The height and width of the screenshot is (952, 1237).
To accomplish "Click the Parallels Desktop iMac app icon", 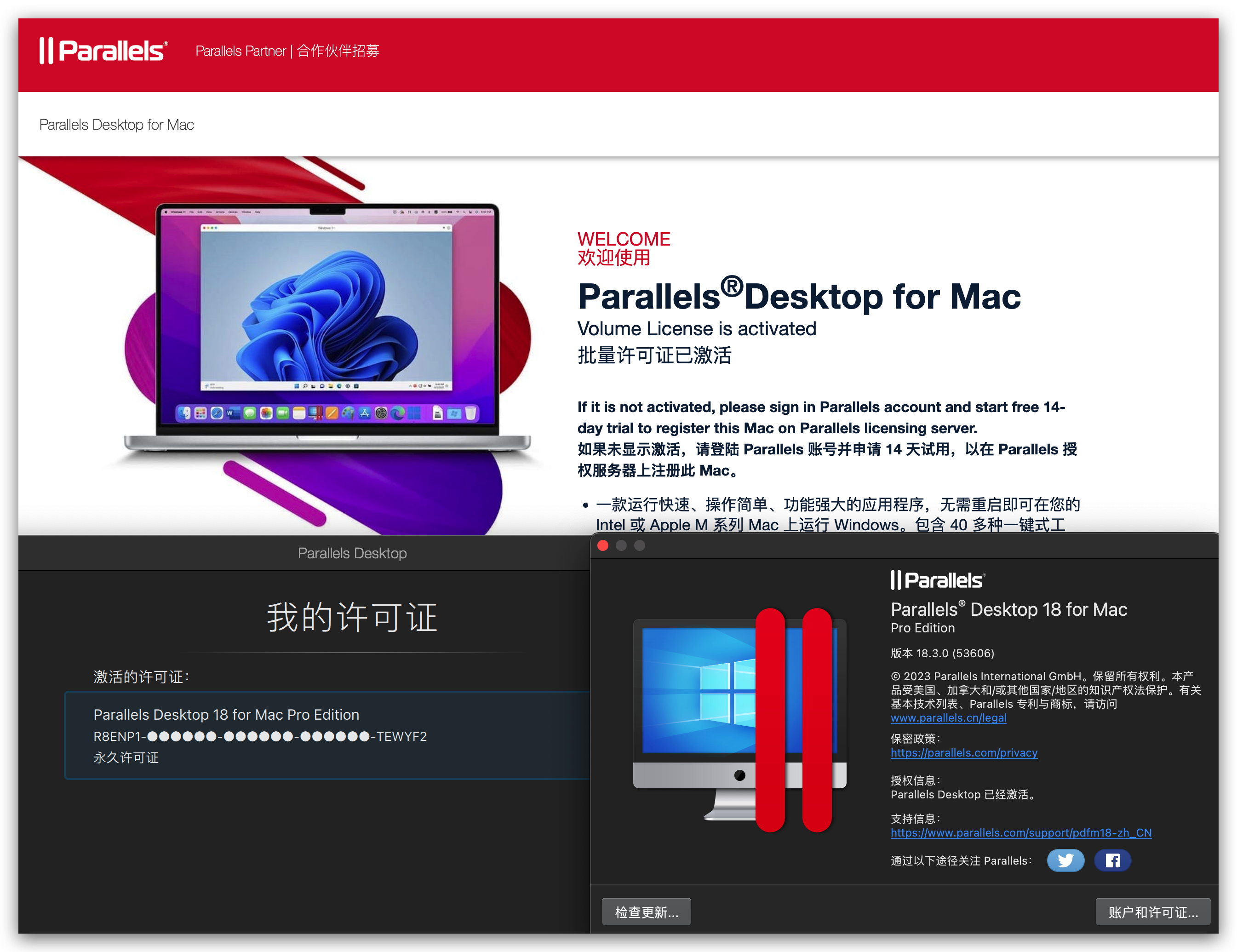I will coord(739,719).
